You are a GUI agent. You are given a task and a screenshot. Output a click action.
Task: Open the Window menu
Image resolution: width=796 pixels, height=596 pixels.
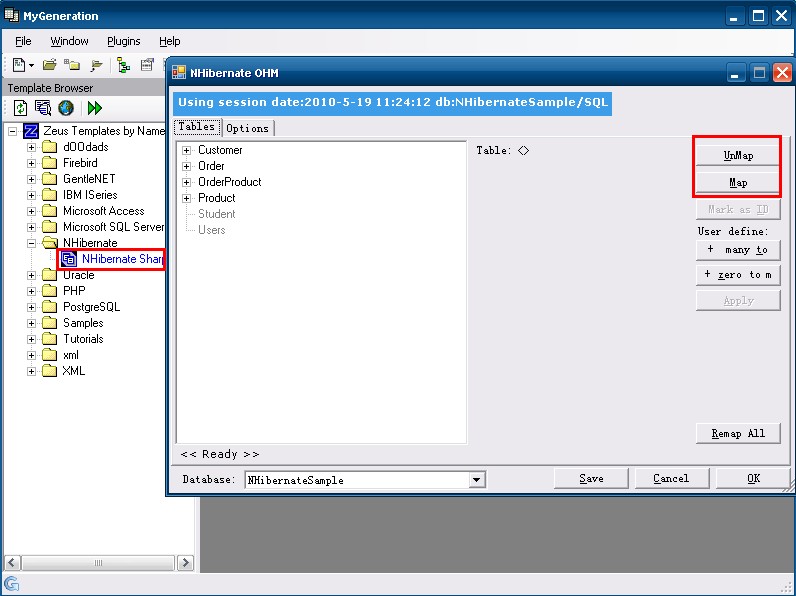tap(69, 41)
